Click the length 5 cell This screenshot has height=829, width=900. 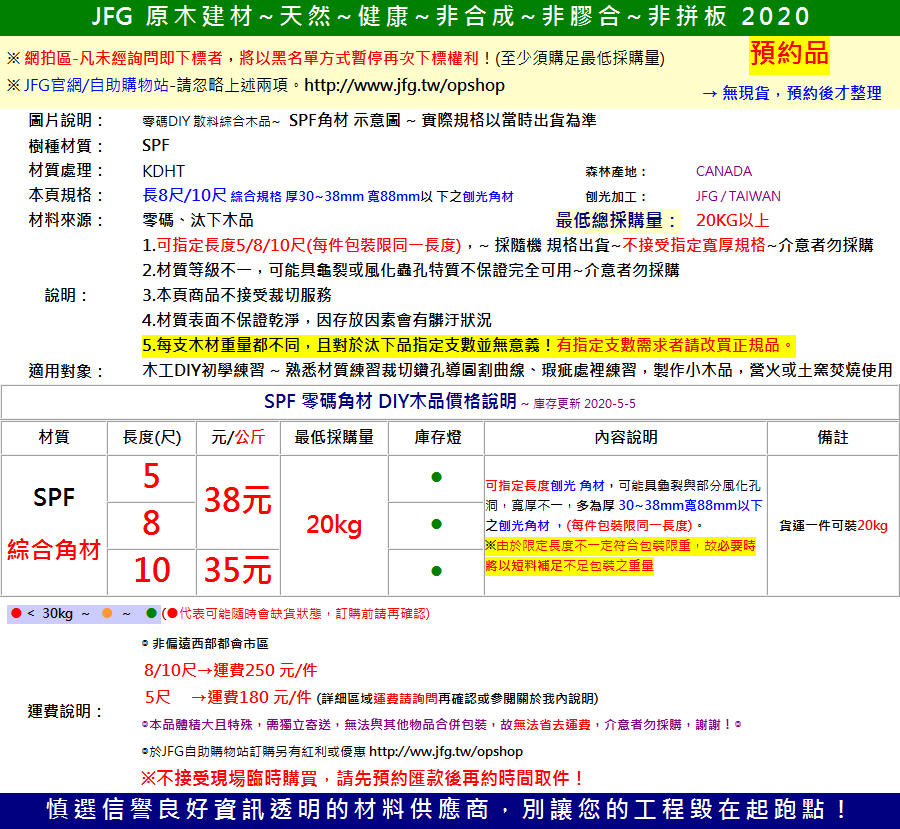[152, 477]
